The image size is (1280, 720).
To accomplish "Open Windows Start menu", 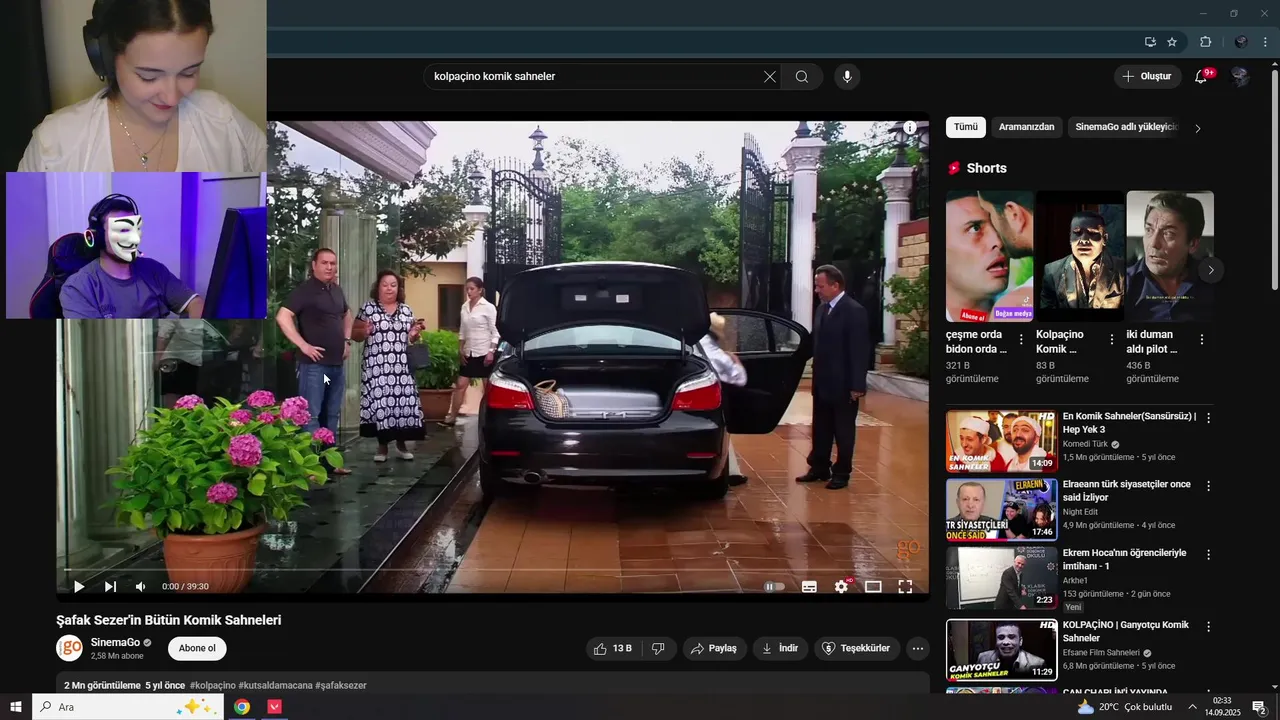I will [x=16, y=707].
